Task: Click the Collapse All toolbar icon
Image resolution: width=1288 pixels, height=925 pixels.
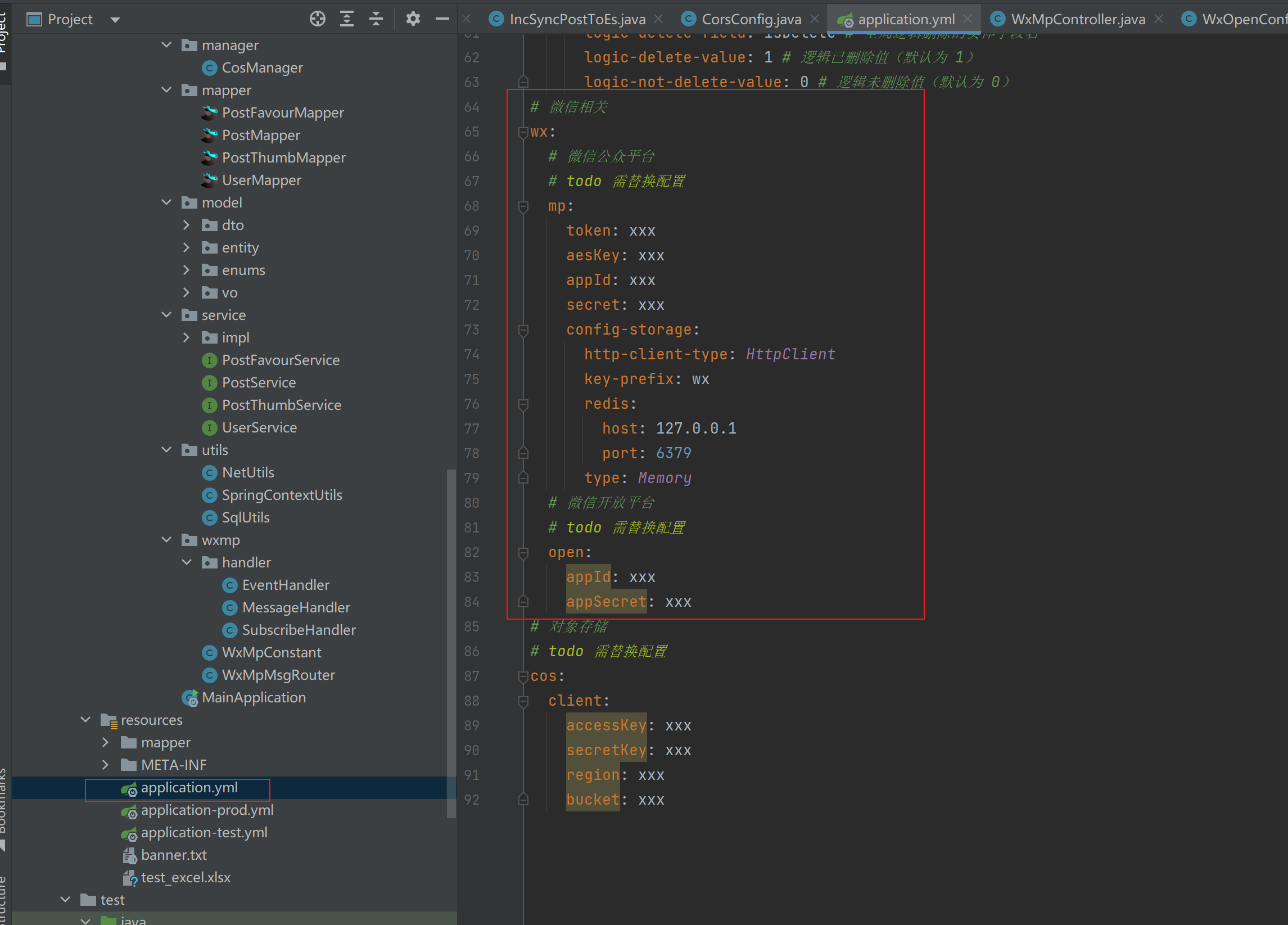Action: pos(376,19)
